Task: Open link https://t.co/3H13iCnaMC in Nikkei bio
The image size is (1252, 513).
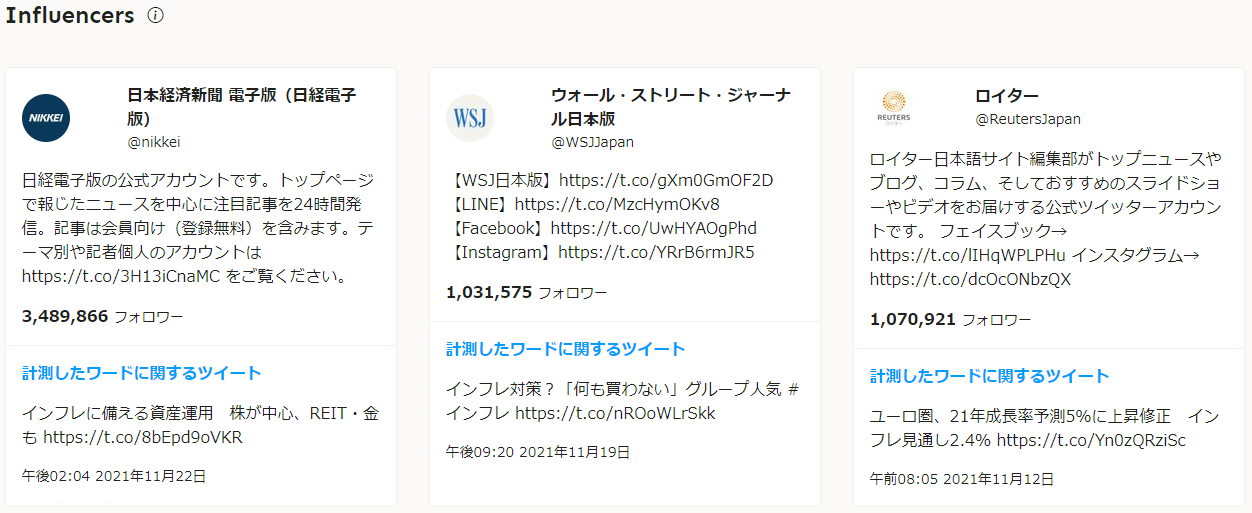Action: coord(120,276)
